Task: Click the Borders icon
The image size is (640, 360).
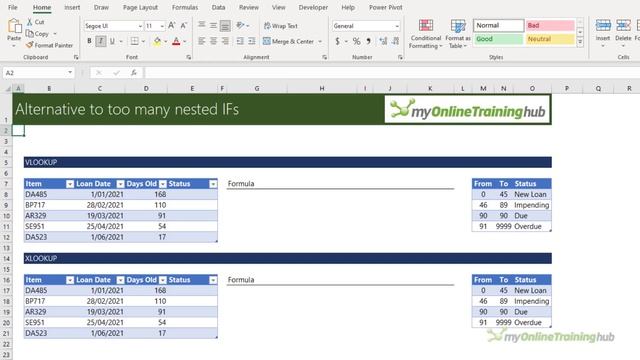Action: click(134, 41)
